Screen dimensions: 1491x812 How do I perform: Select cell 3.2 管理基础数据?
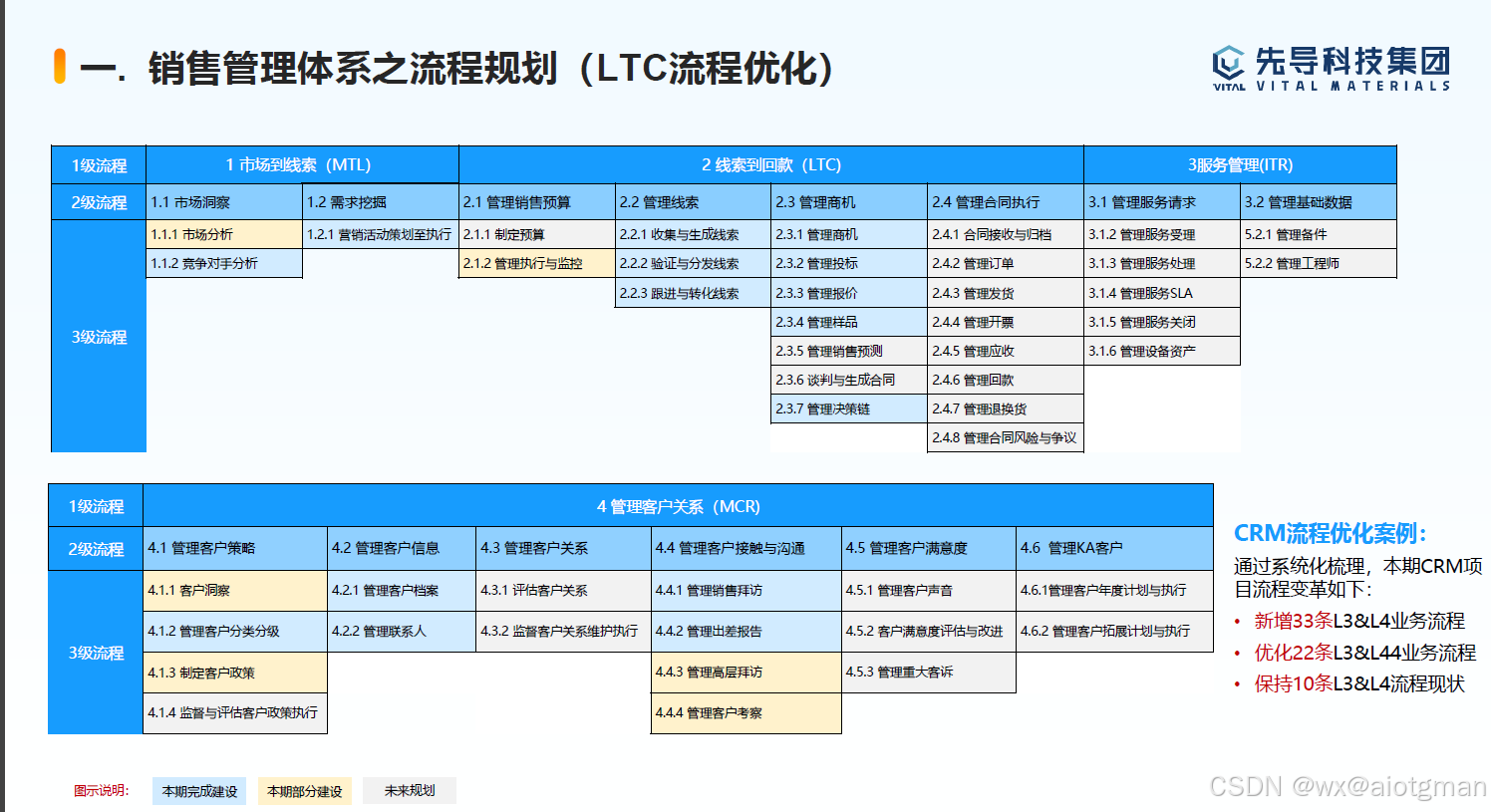1319,202
